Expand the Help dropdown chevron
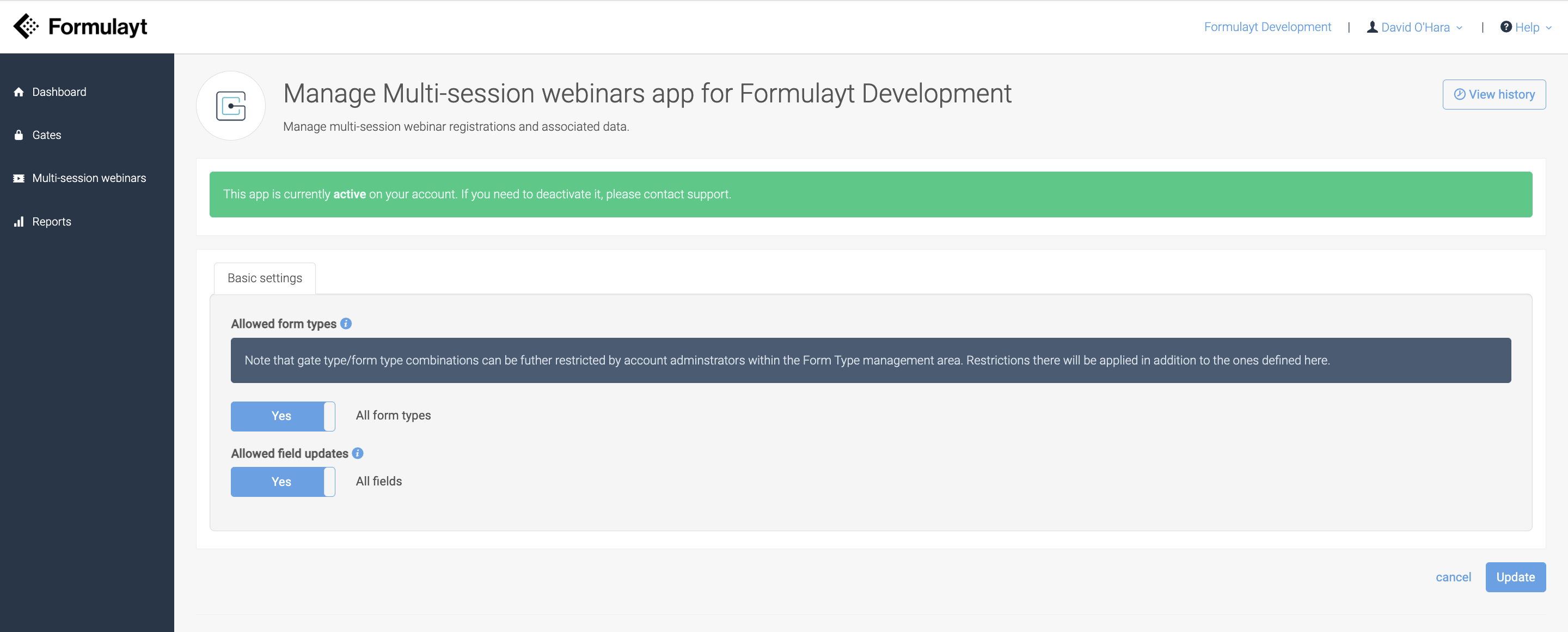The height and width of the screenshot is (632, 1568). coord(1548,28)
